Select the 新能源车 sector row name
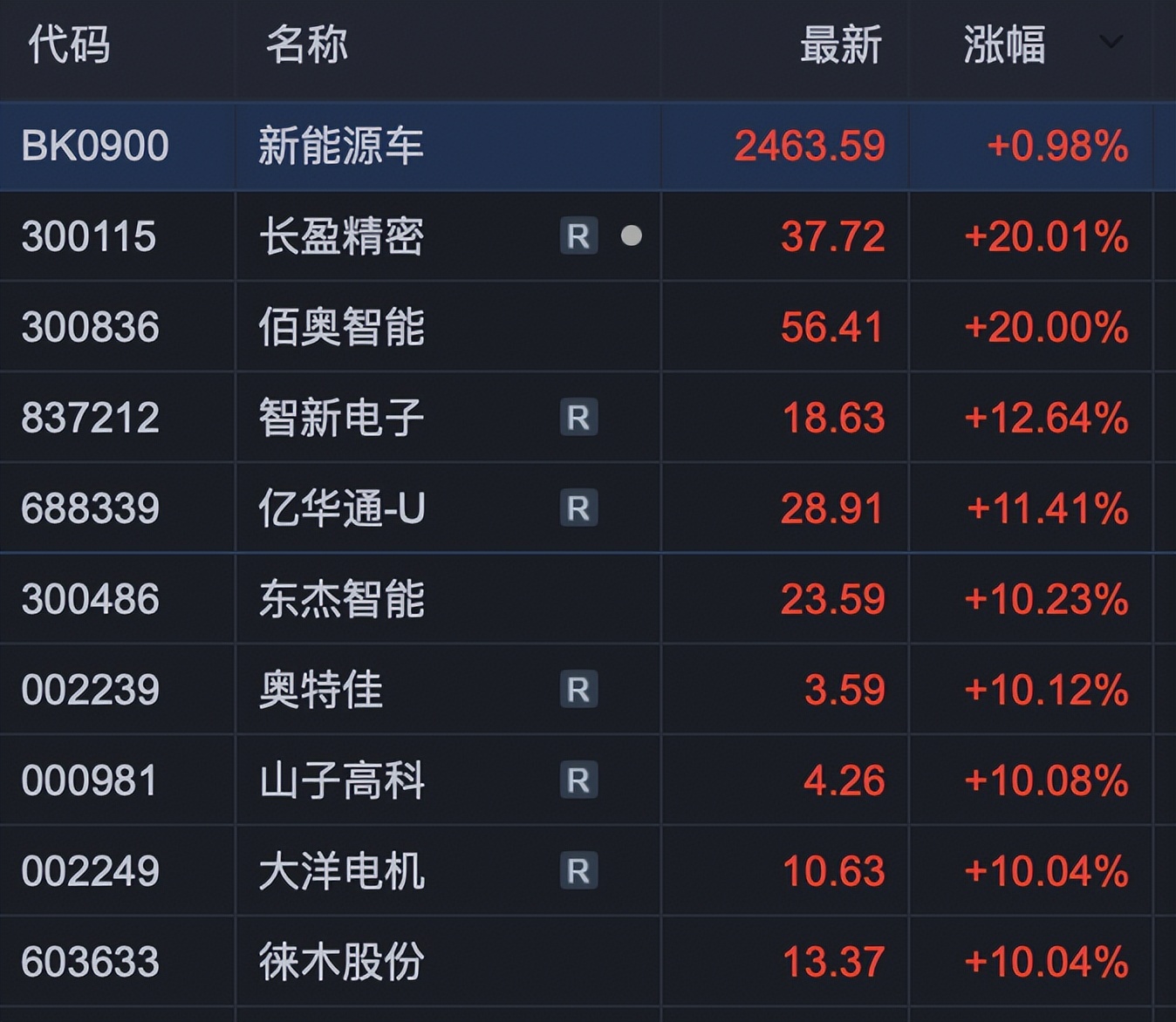1176x1022 pixels. (x=341, y=146)
